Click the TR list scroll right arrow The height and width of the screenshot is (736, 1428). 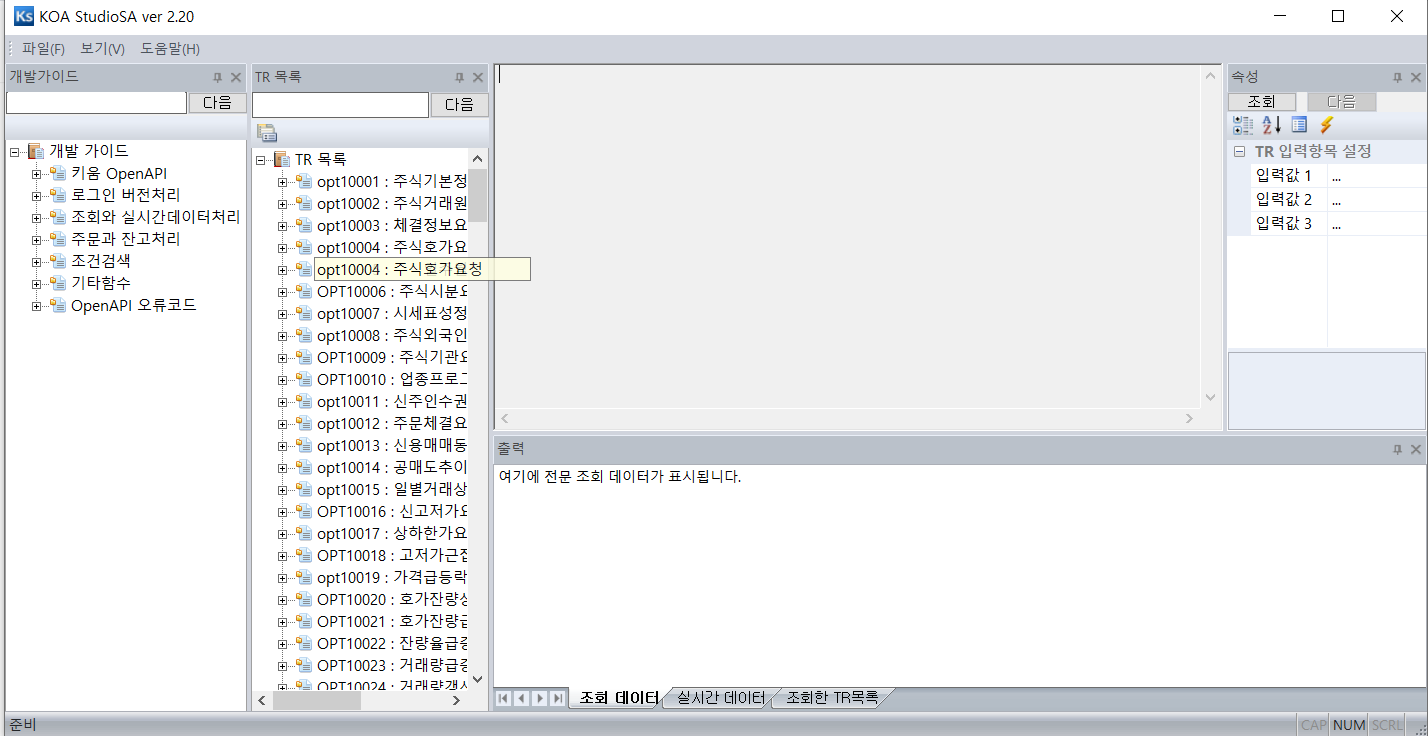coord(456,701)
